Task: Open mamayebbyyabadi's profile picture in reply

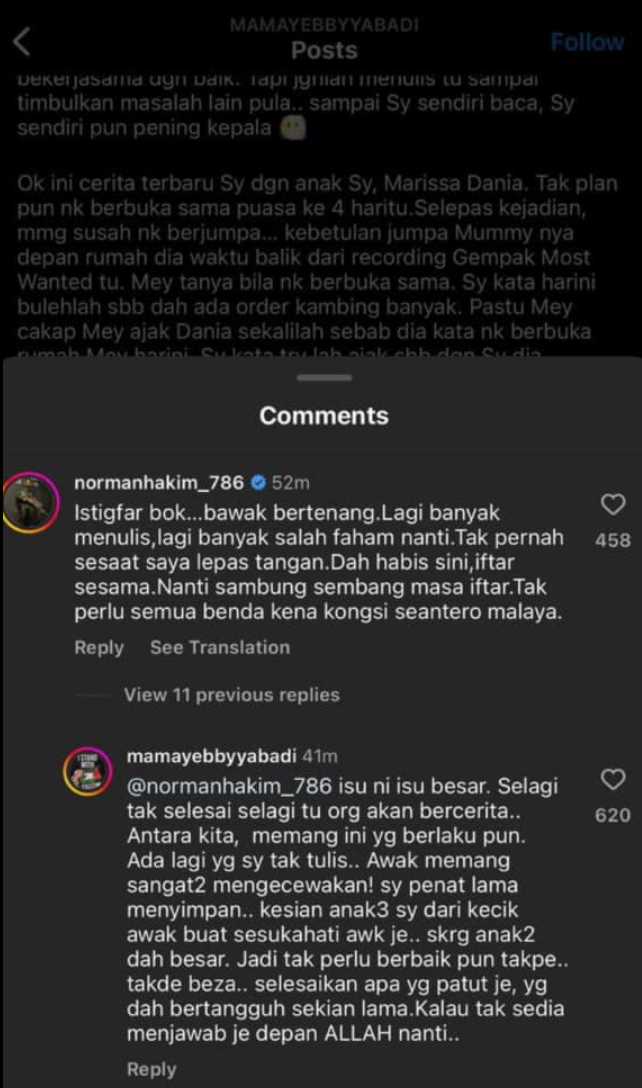Action: click(88, 772)
